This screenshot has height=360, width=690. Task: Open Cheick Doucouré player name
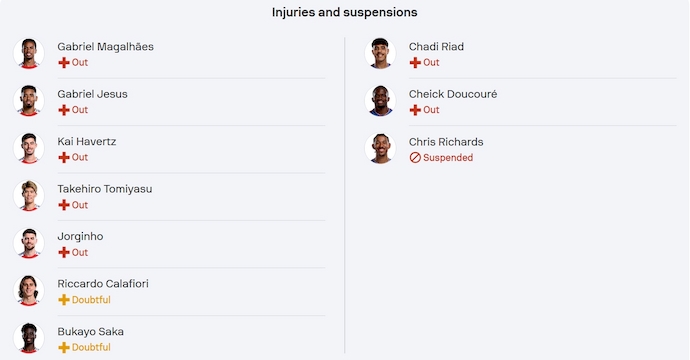[x=453, y=94]
